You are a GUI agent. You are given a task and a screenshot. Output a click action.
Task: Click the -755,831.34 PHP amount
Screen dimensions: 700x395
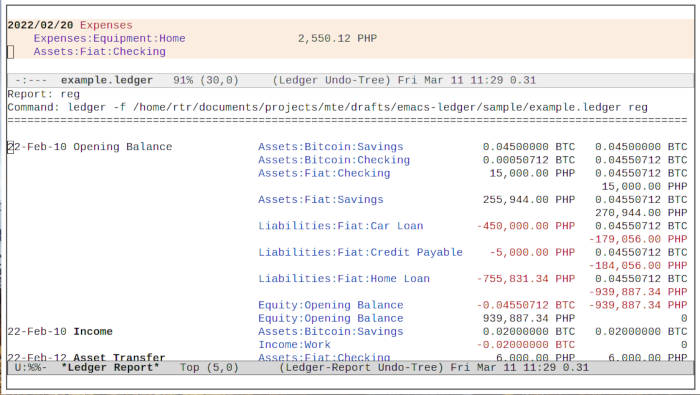pos(525,279)
